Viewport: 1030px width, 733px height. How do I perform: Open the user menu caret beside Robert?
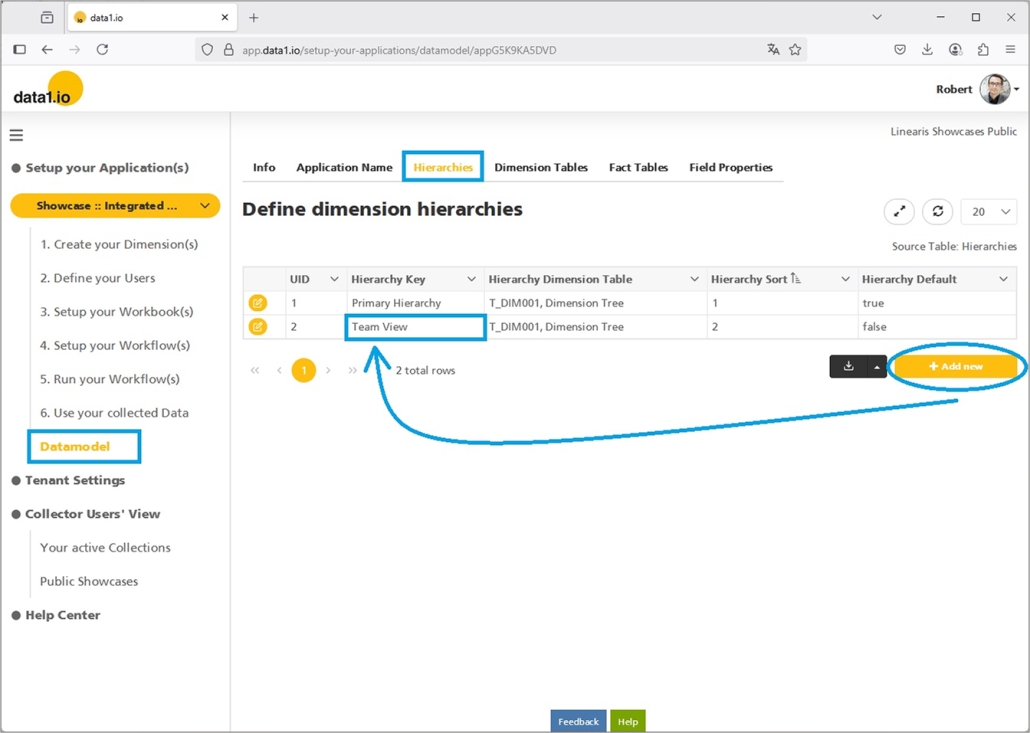1016,89
